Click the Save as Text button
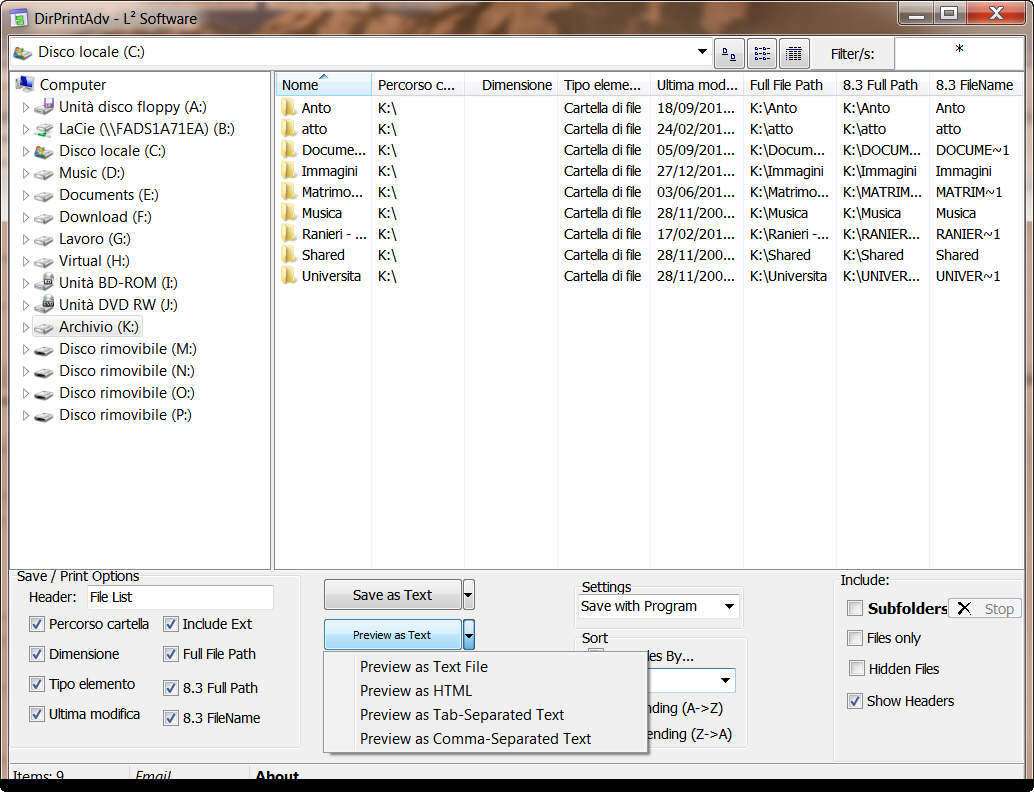 coord(392,595)
